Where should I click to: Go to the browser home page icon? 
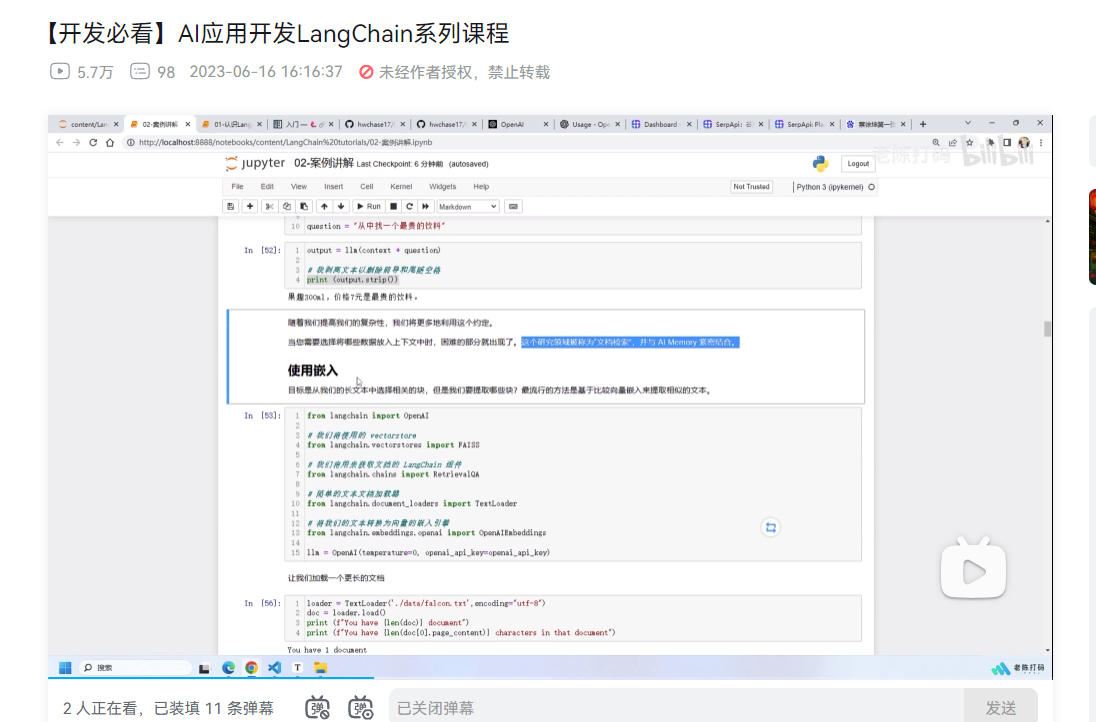(110, 143)
